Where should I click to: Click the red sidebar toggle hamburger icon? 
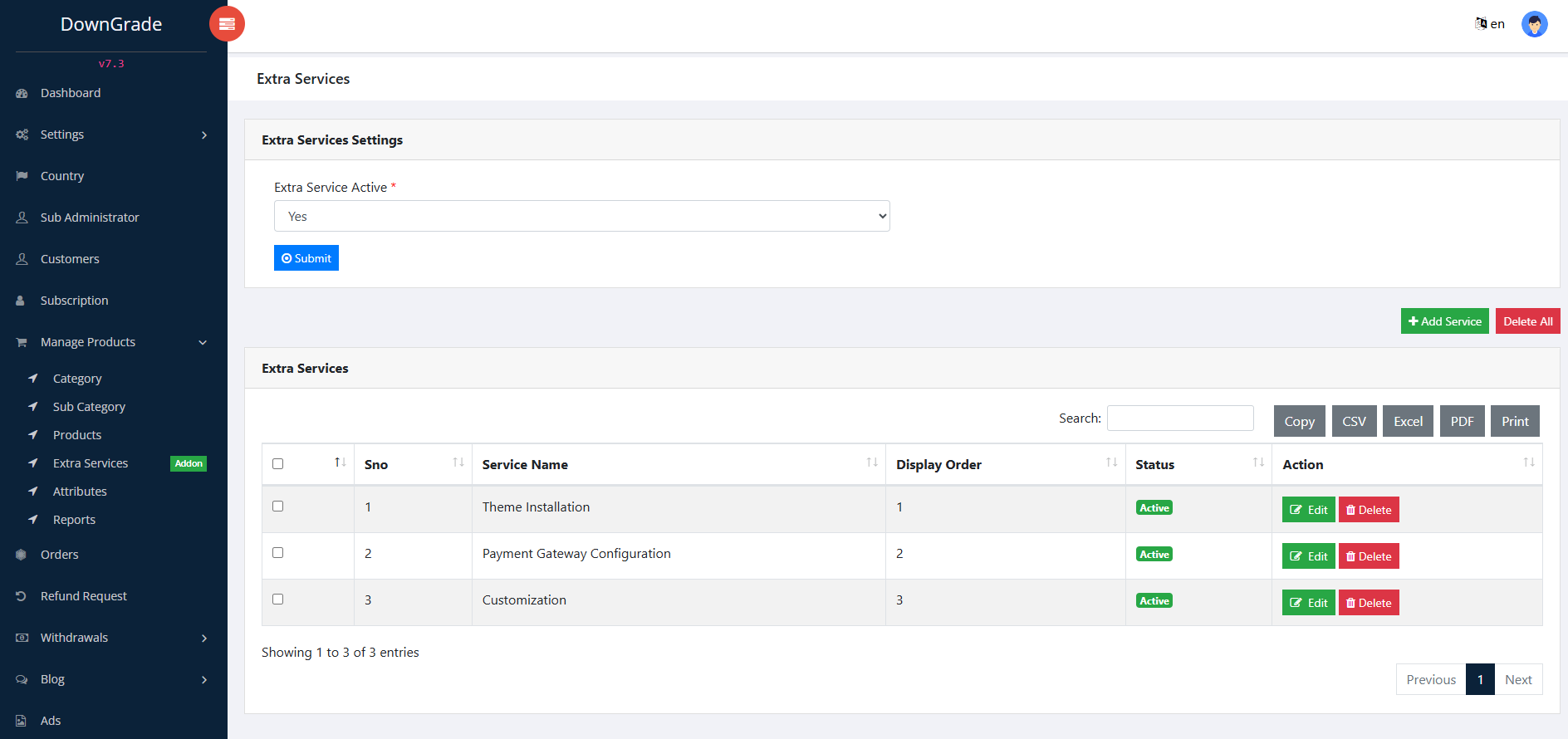click(227, 24)
